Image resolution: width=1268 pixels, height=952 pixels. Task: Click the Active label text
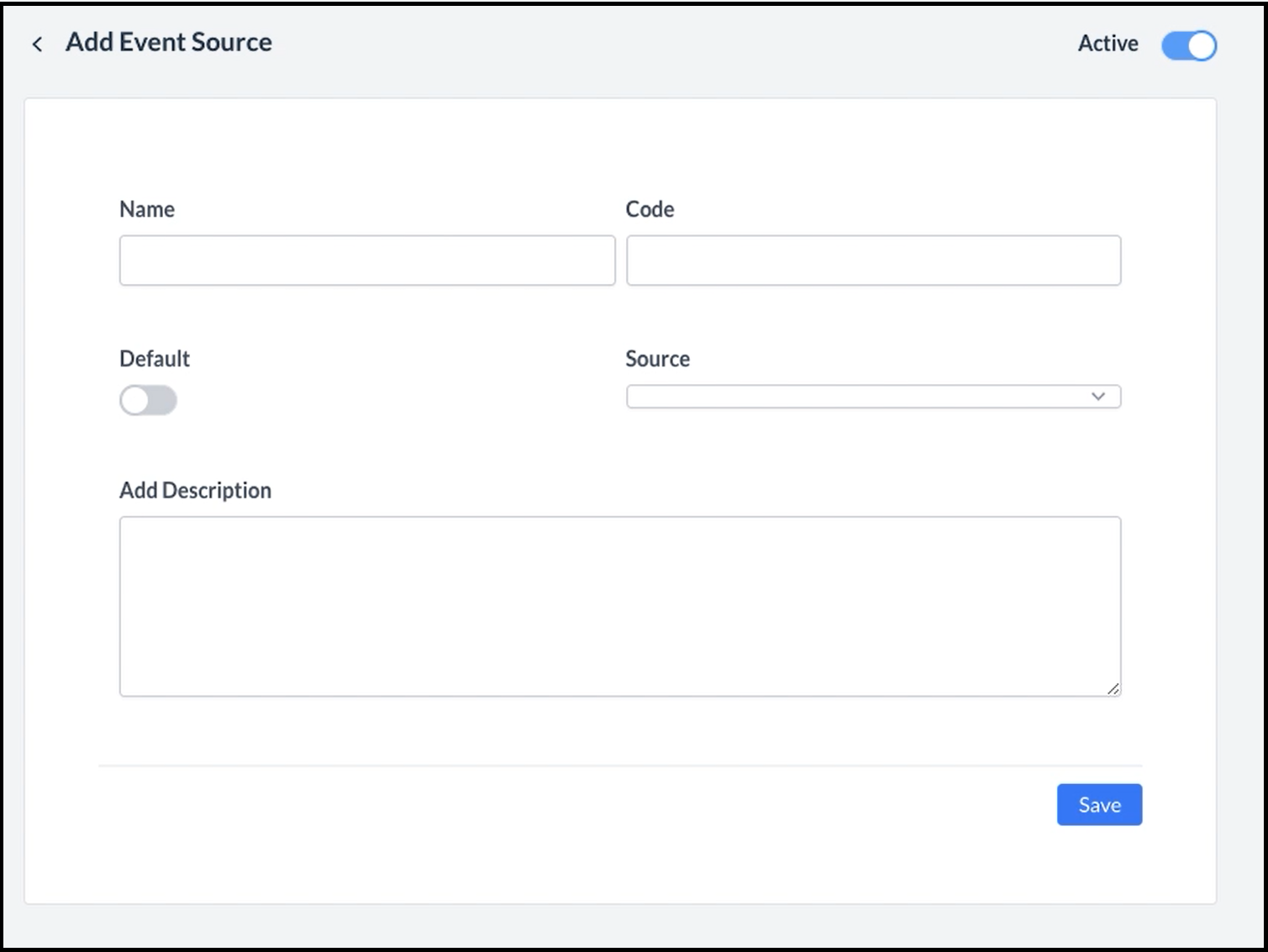pos(1108,44)
